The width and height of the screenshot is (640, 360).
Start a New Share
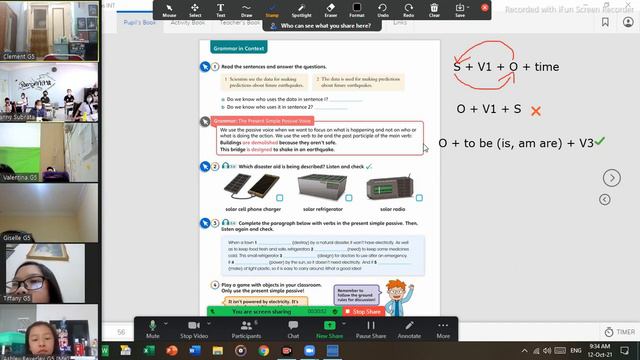pyautogui.click(x=329, y=329)
